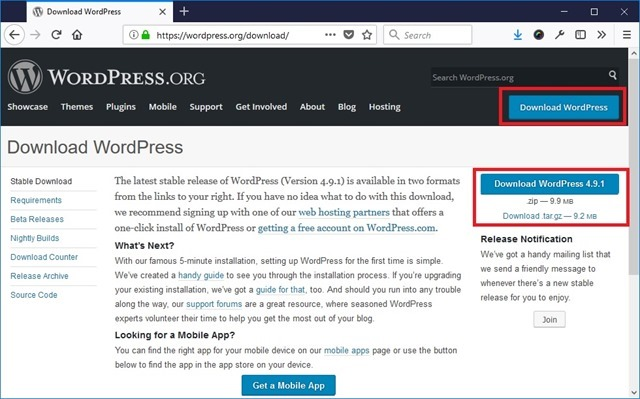The width and height of the screenshot is (640, 399).
Task: Click the browser search bar magnifier icon
Action: [x=394, y=35]
